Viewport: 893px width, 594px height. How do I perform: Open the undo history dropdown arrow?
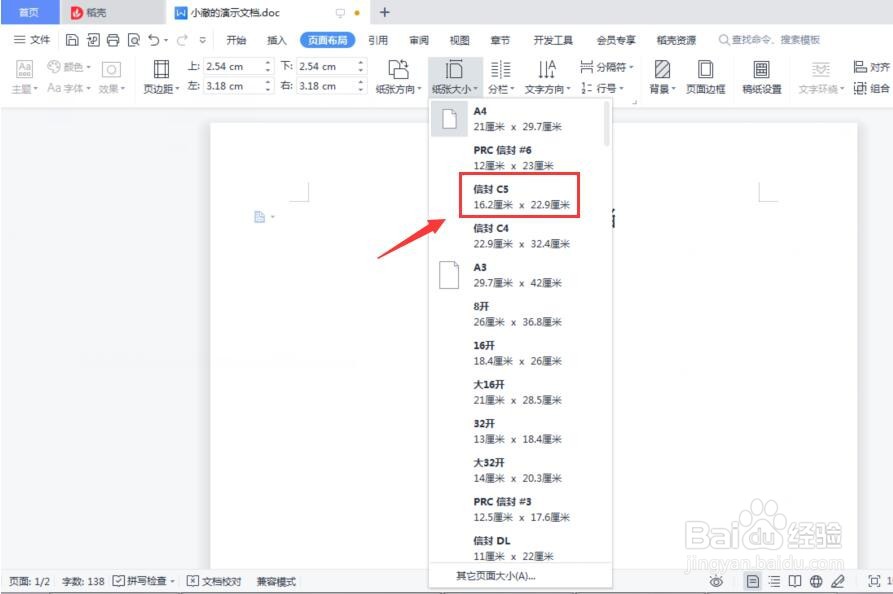tap(166, 40)
